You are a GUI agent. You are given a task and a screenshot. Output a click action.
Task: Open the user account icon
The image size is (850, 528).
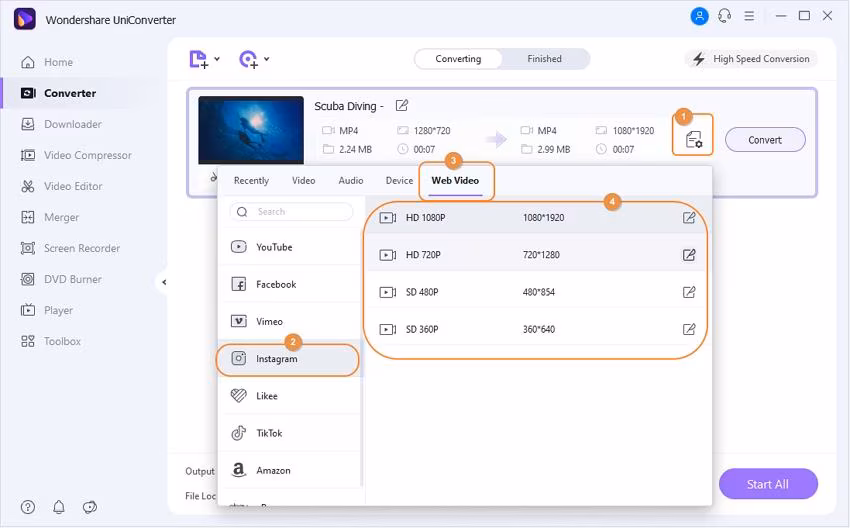click(x=699, y=16)
